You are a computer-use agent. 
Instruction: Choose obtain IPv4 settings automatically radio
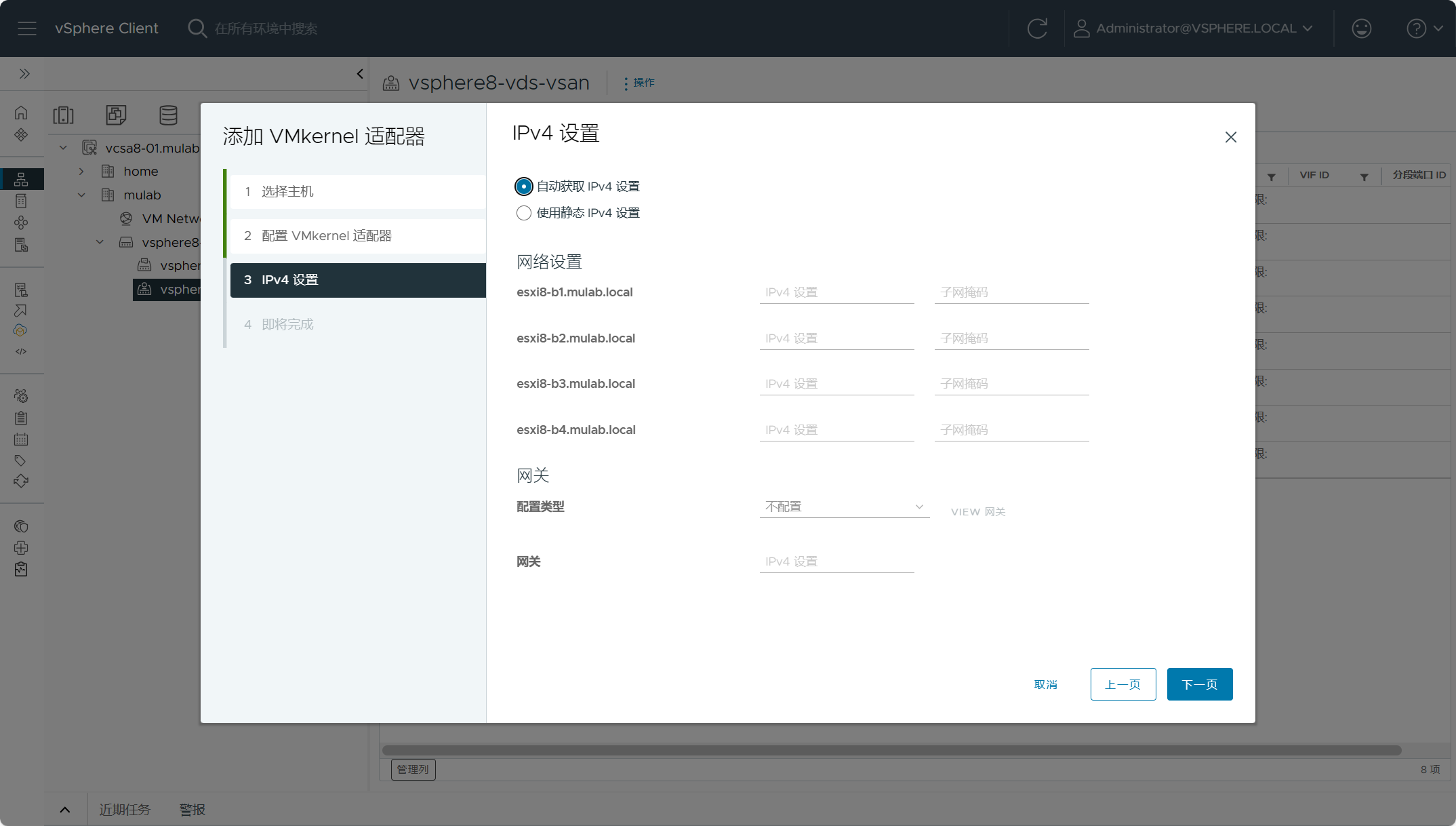523,186
